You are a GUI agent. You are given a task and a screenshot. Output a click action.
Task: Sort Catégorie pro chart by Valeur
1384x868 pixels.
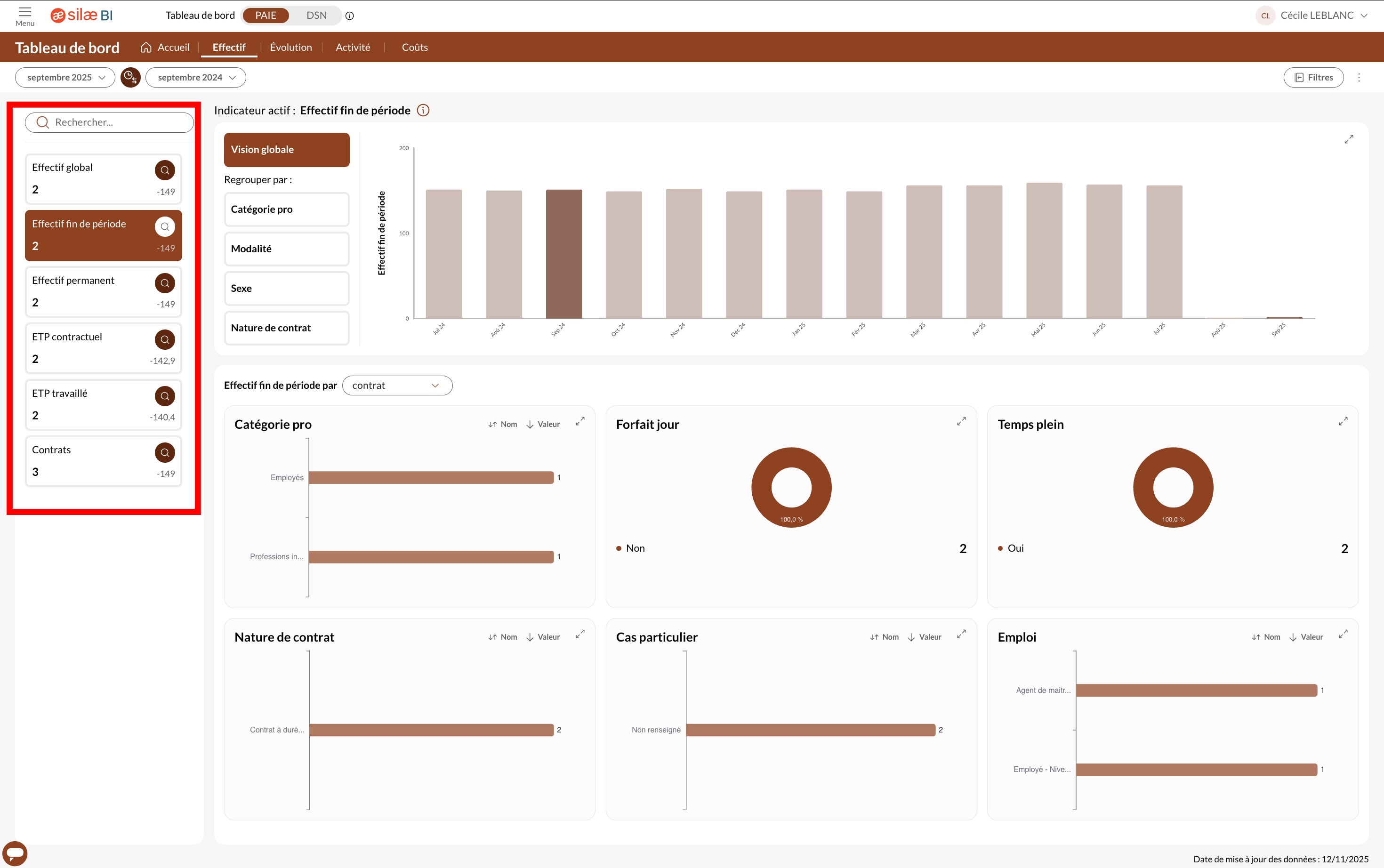tap(543, 424)
